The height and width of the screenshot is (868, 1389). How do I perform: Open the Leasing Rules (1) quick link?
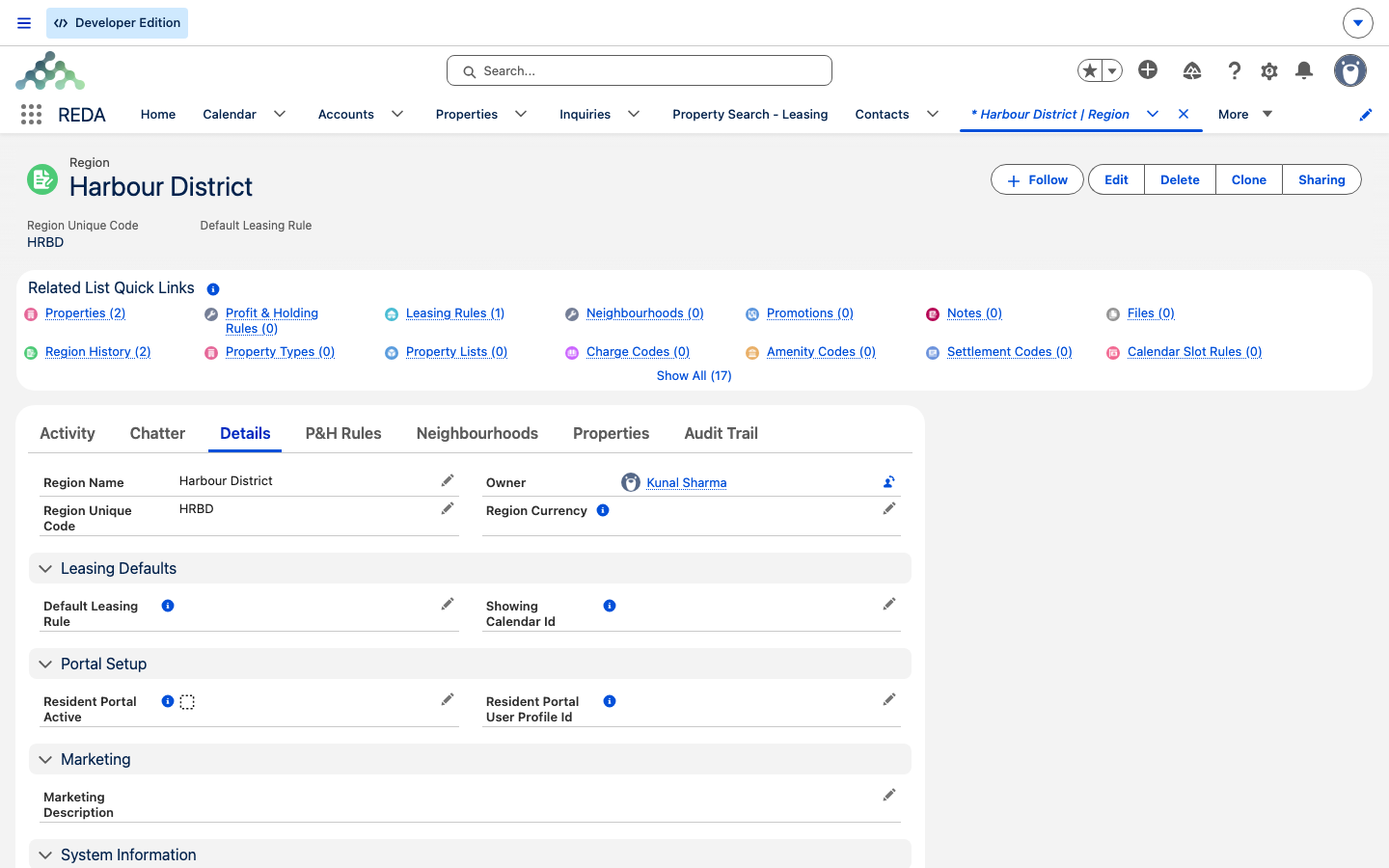click(455, 313)
